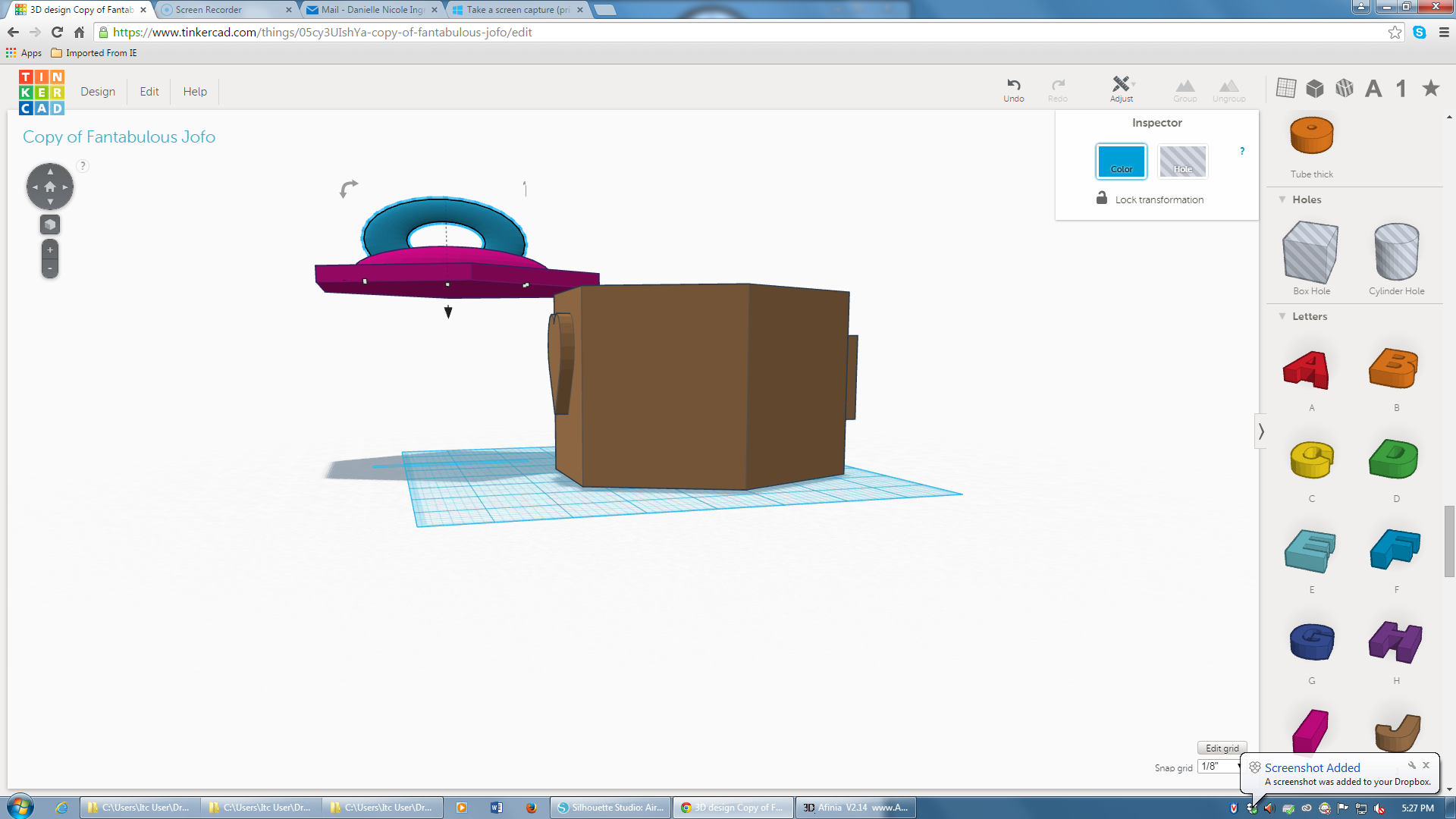The width and height of the screenshot is (1456, 819).
Task: Click the view help question mark
Action: pyautogui.click(x=83, y=166)
